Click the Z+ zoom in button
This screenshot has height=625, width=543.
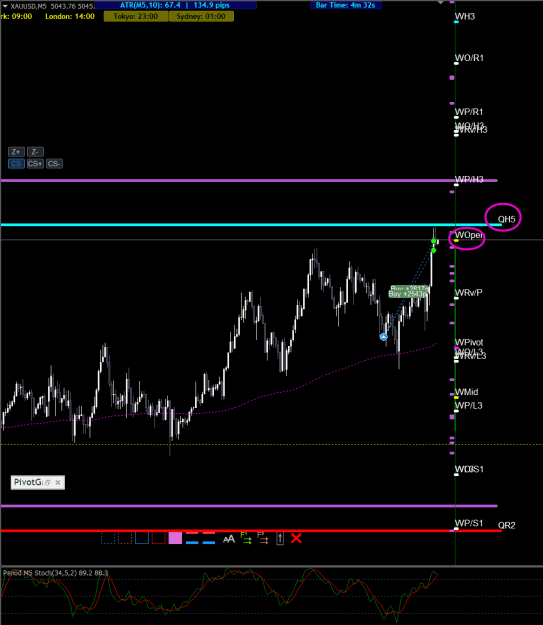pyautogui.click(x=16, y=152)
